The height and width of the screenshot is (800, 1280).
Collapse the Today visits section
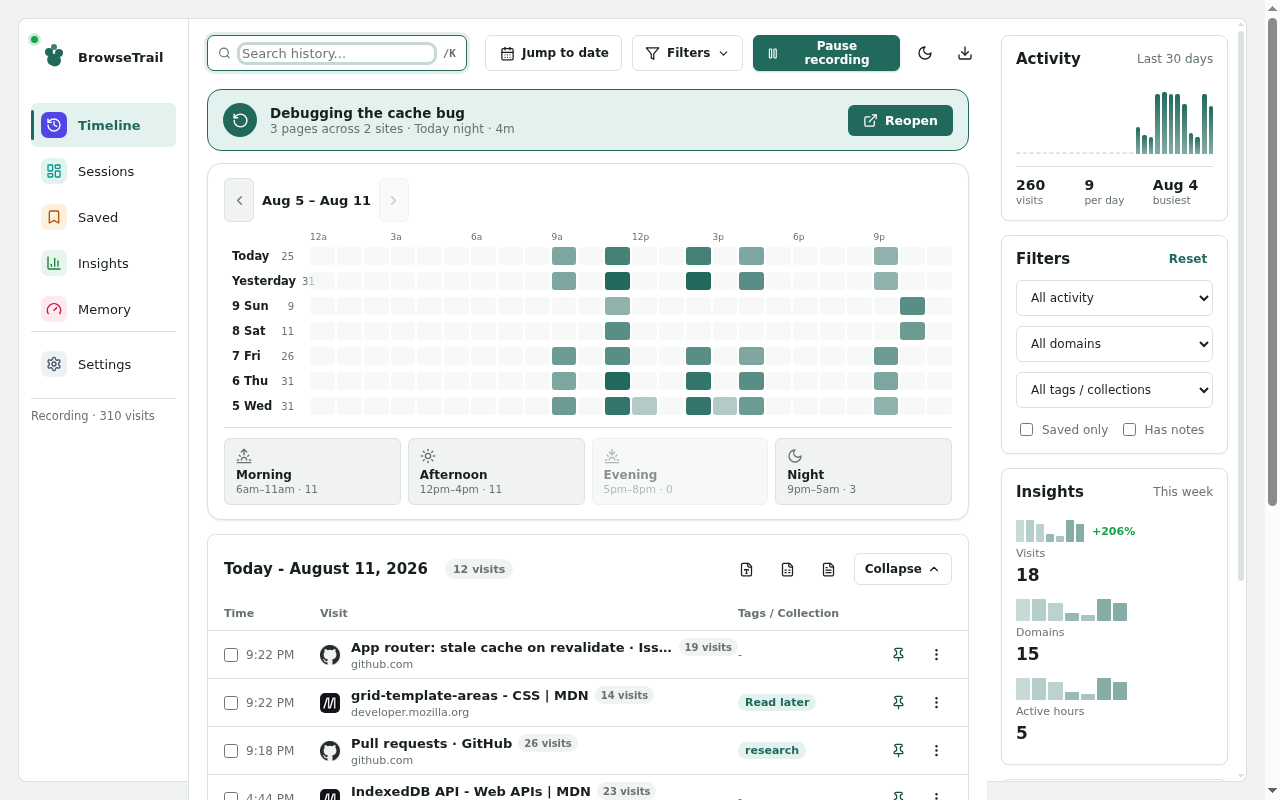pyautogui.click(x=902, y=569)
